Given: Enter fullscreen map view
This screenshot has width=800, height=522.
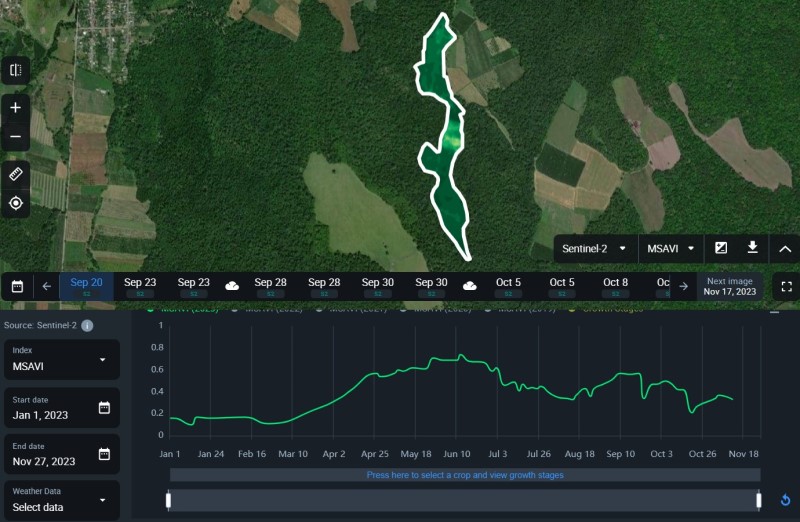Looking at the screenshot, I should [786, 286].
